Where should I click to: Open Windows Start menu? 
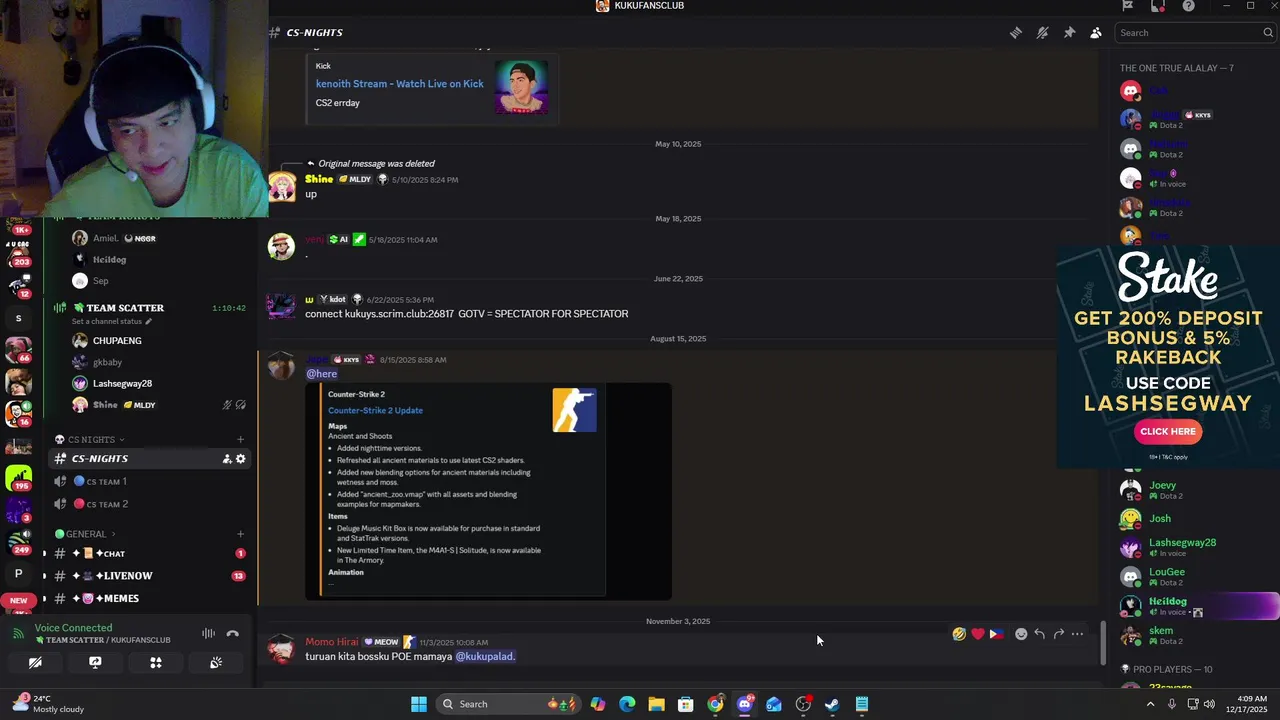419,704
